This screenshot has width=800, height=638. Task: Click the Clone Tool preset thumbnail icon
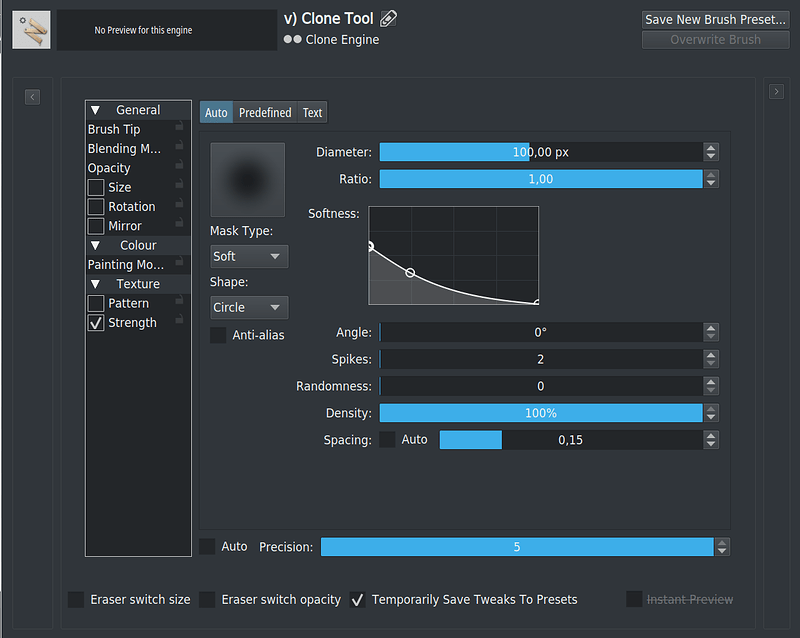tap(31, 30)
